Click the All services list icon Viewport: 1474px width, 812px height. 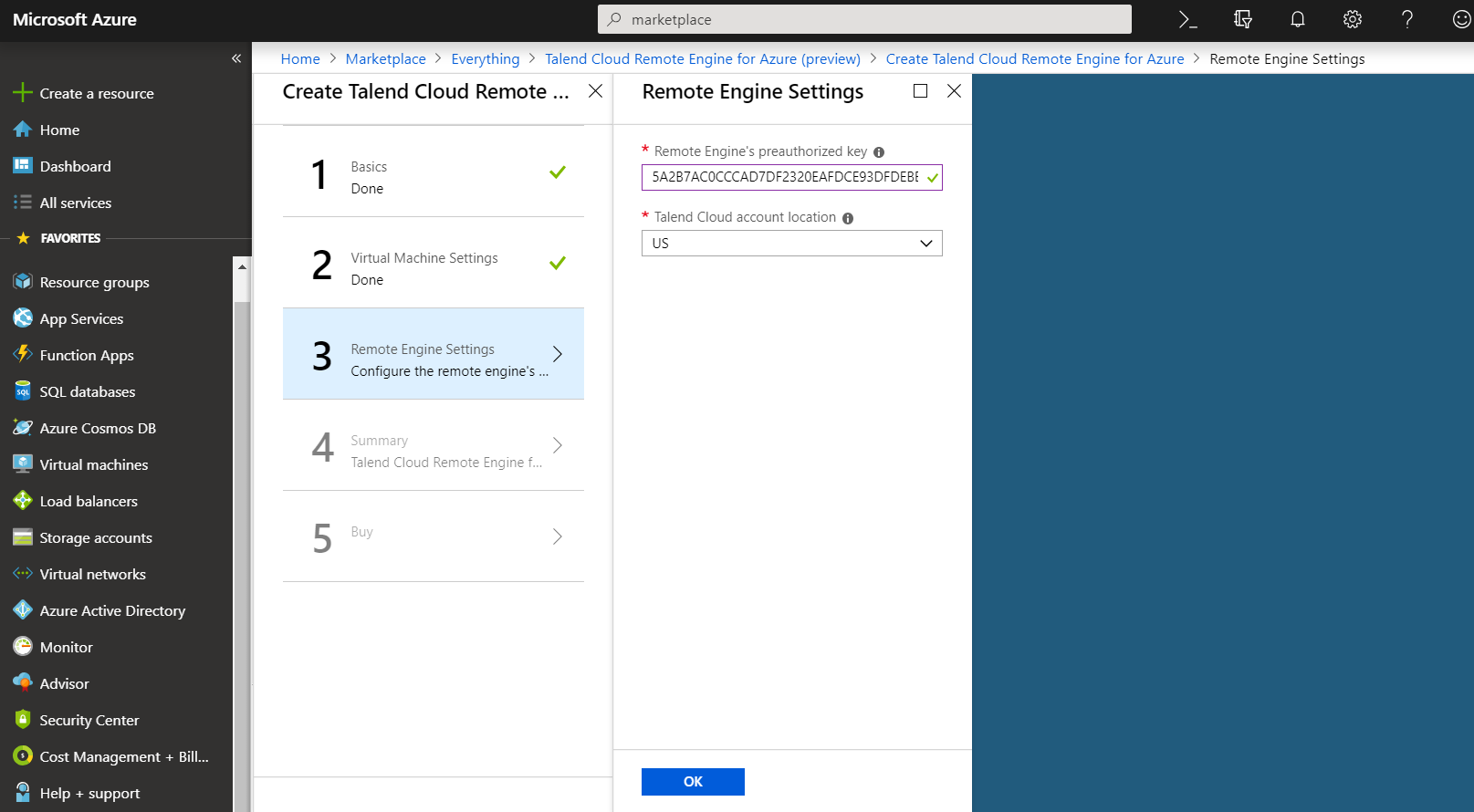(x=23, y=203)
